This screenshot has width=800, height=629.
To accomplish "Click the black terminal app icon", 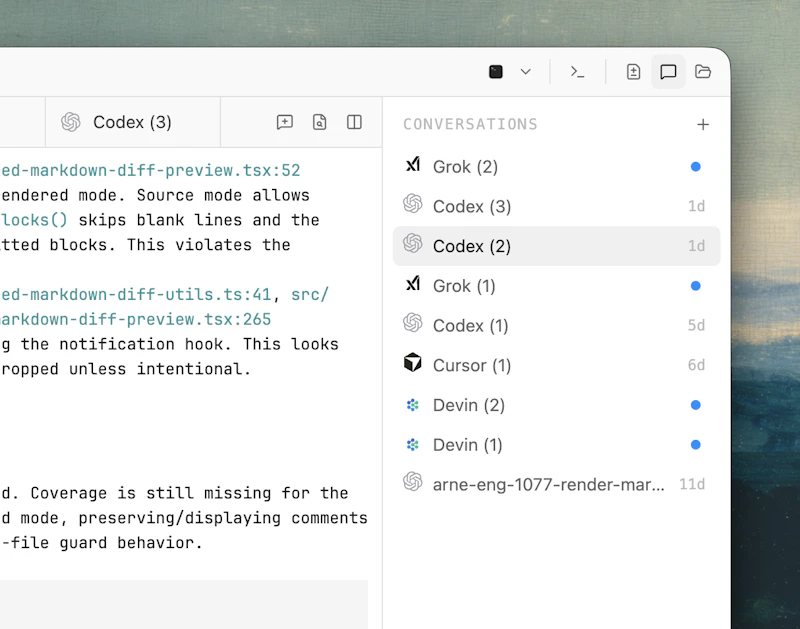I will coord(496,72).
